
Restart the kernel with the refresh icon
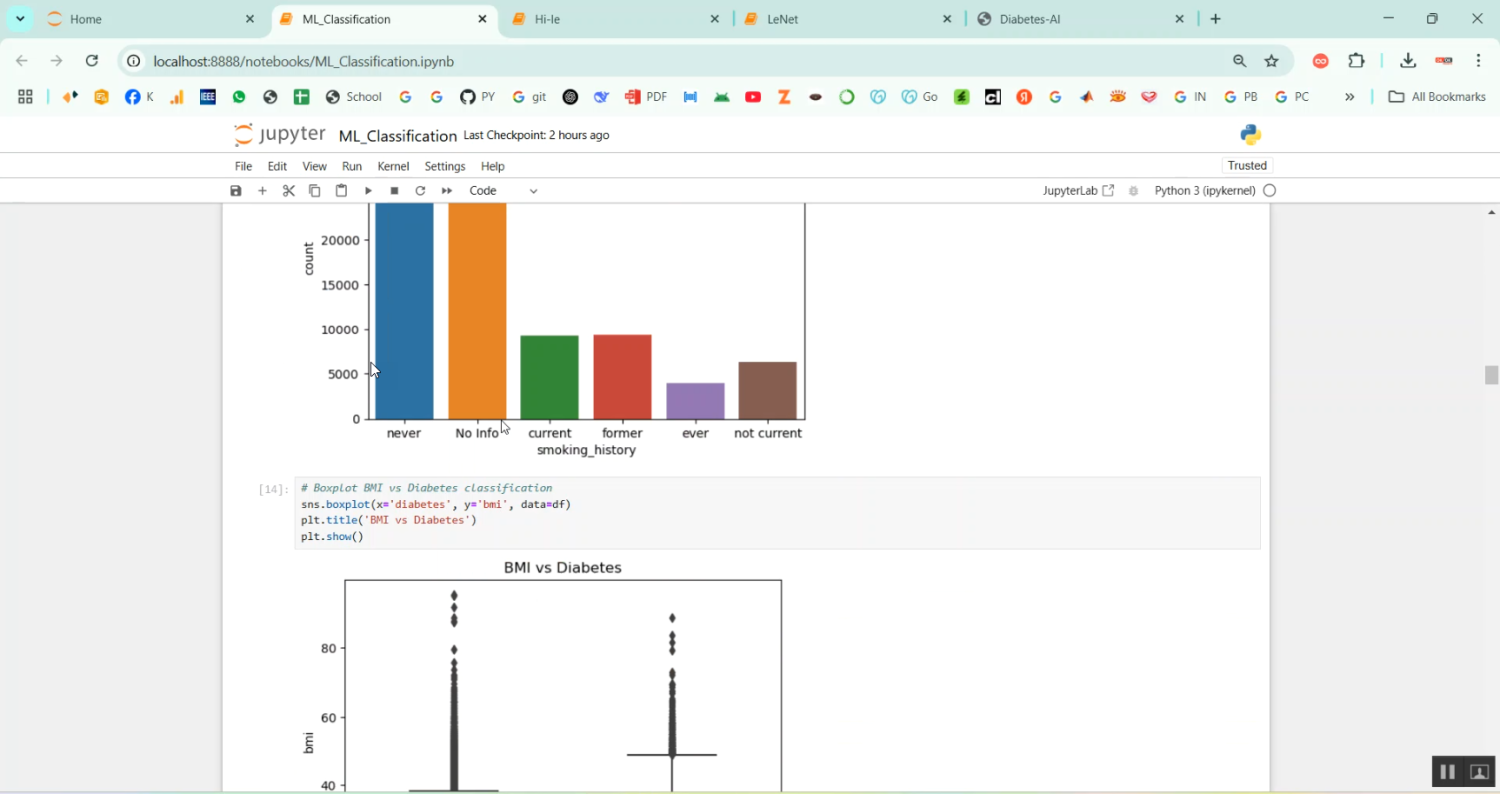point(420,190)
